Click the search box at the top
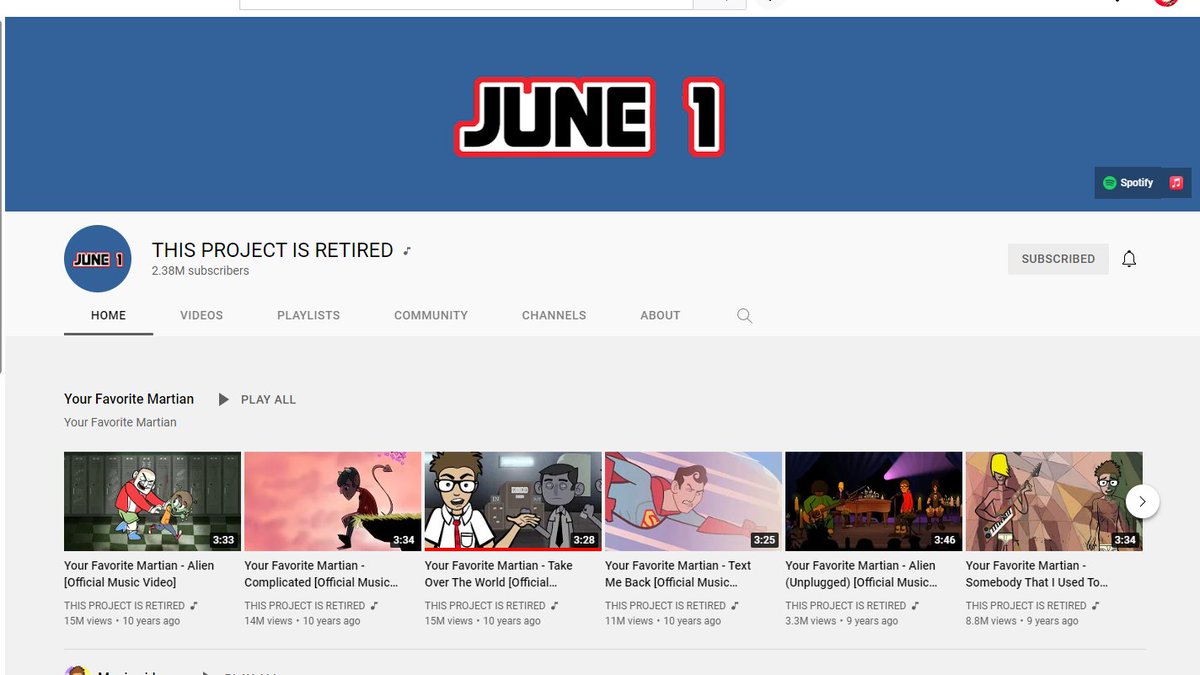 pyautogui.click(x=466, y=4)
